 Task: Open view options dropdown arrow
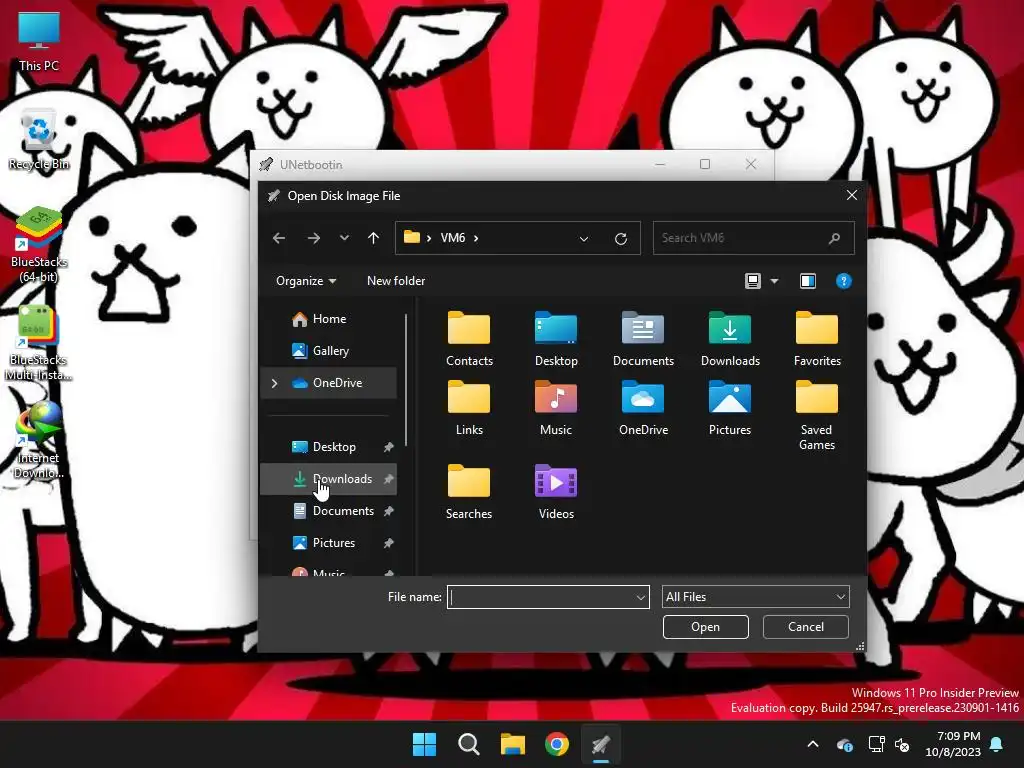point(775,281)
